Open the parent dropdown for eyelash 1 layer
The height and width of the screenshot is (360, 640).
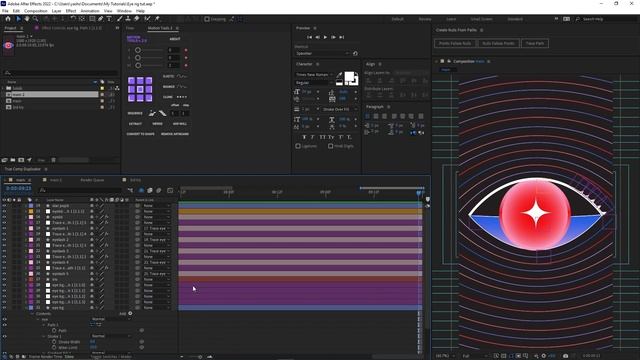156,229
